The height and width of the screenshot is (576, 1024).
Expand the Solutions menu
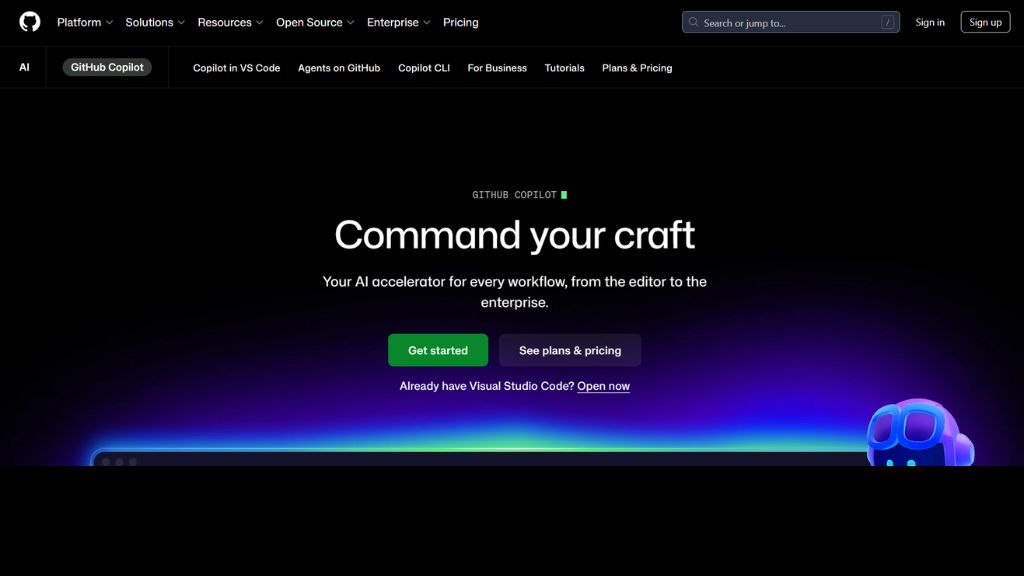click(155, 22)
